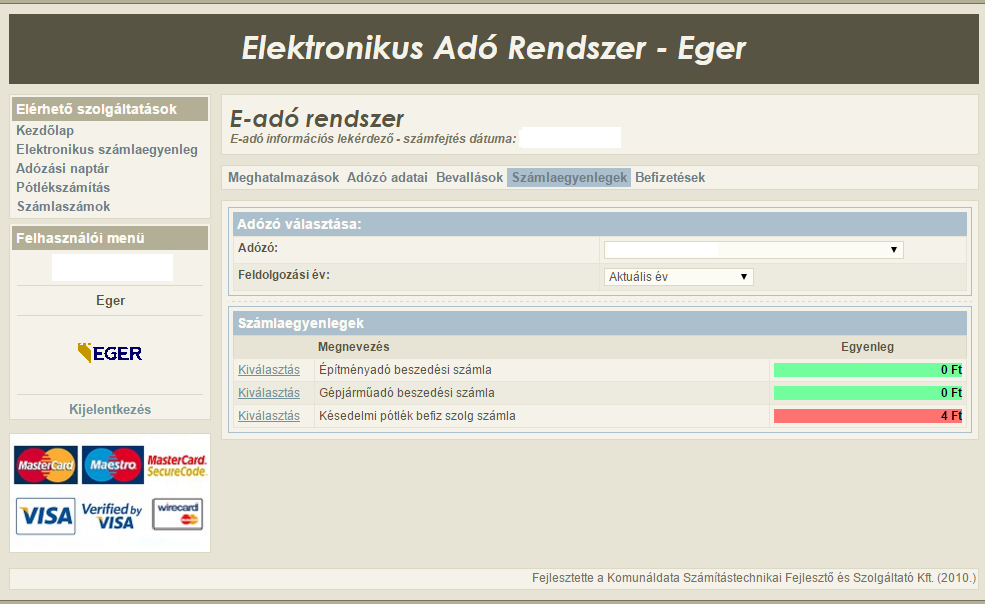Switch to the Adózó adatai tab
Screen dimensions: 985x604
387,178
